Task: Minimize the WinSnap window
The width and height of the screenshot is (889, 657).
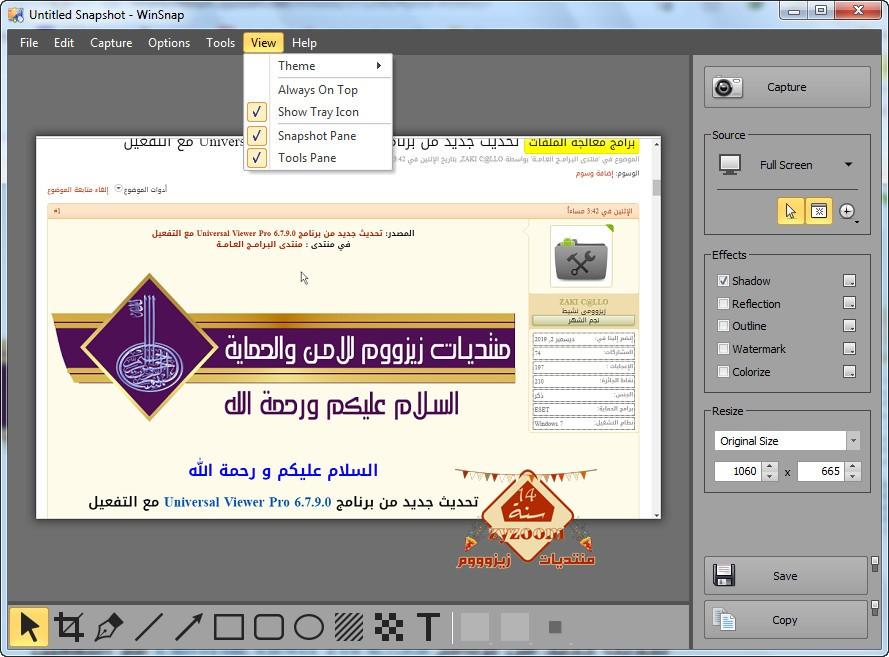Action: click(x=795, y=10)
